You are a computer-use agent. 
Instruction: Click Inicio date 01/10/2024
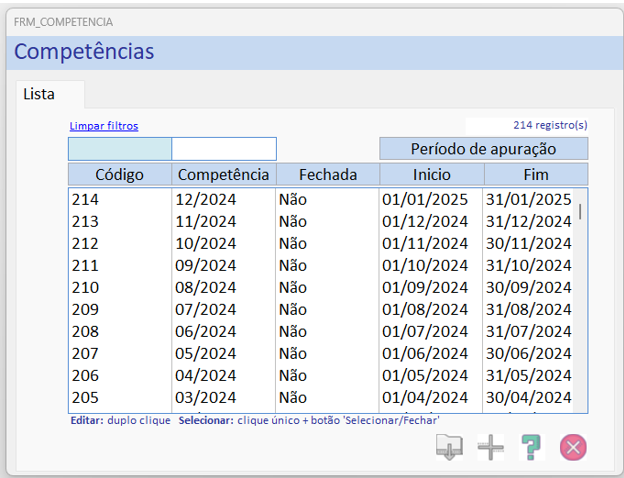[425, 265]
